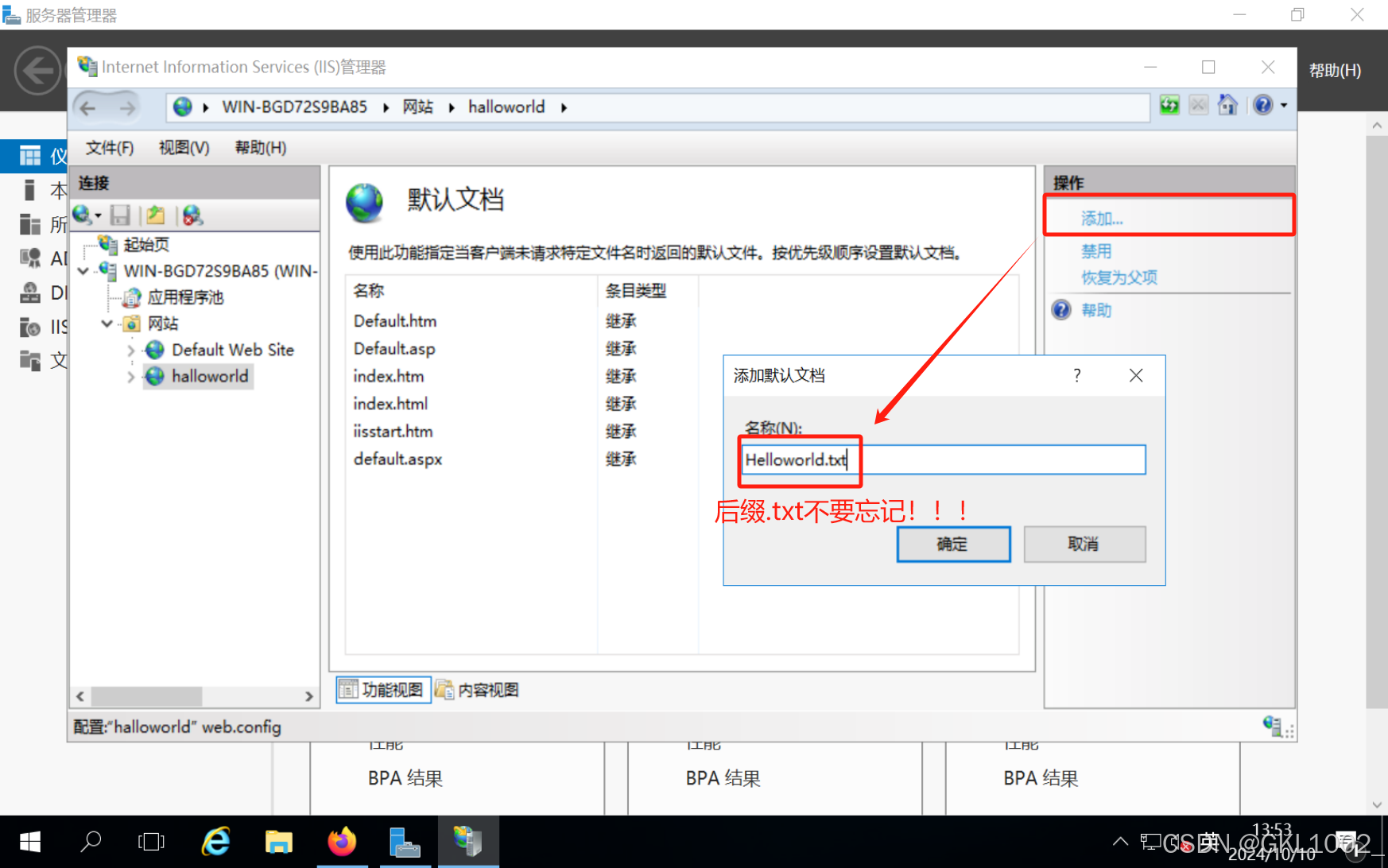Click the dialog question mark help button

pyautogui.click(x=1077, y=376)
